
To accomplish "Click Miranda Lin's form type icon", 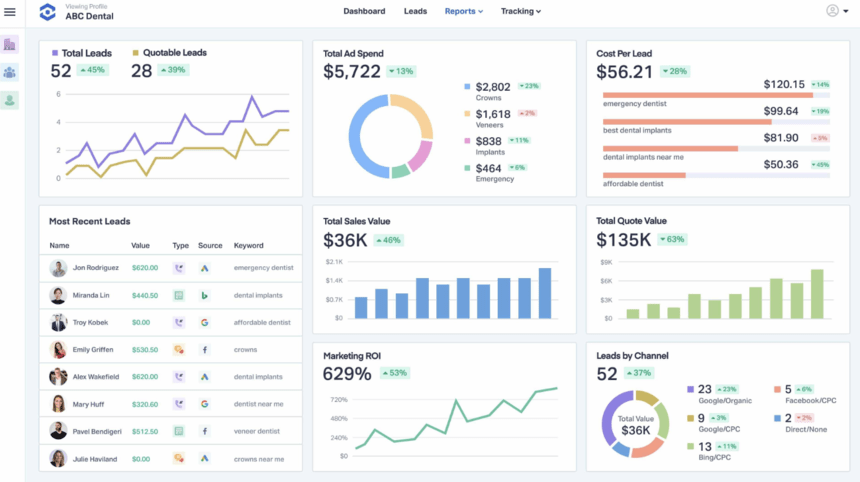I will [179, 296].
